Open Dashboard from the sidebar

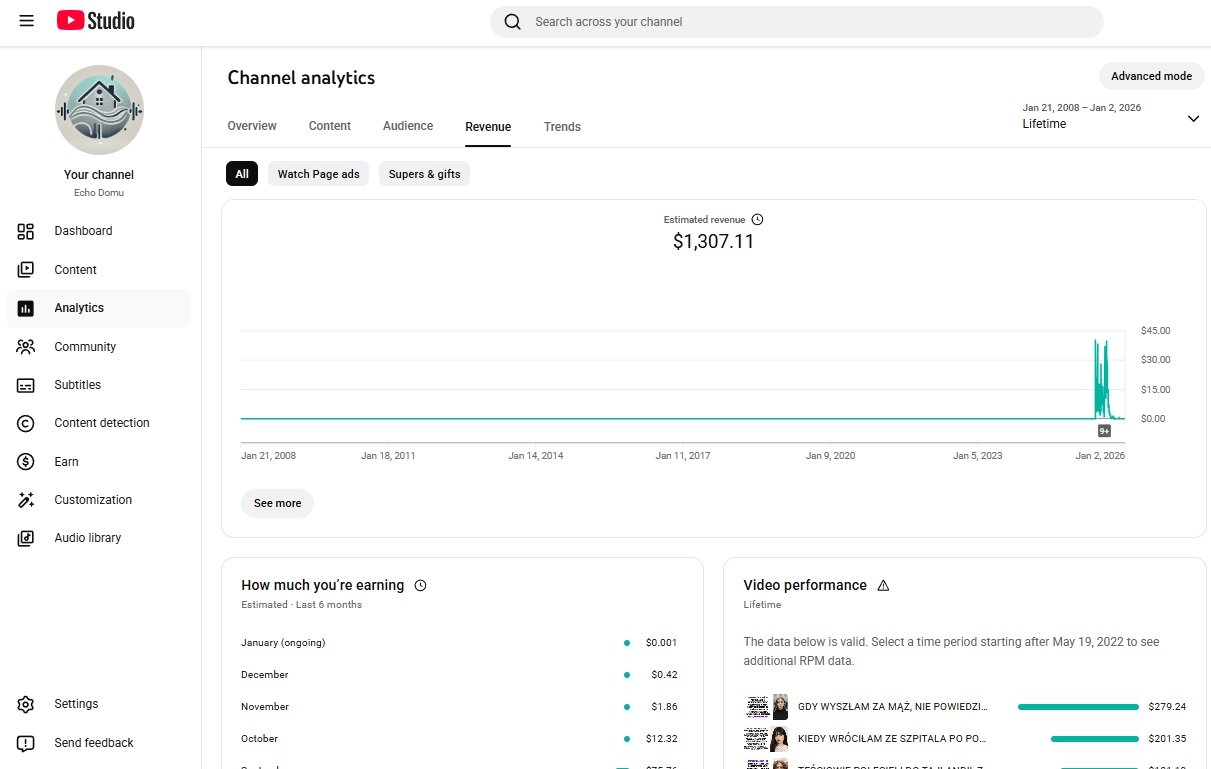point(83,231)
